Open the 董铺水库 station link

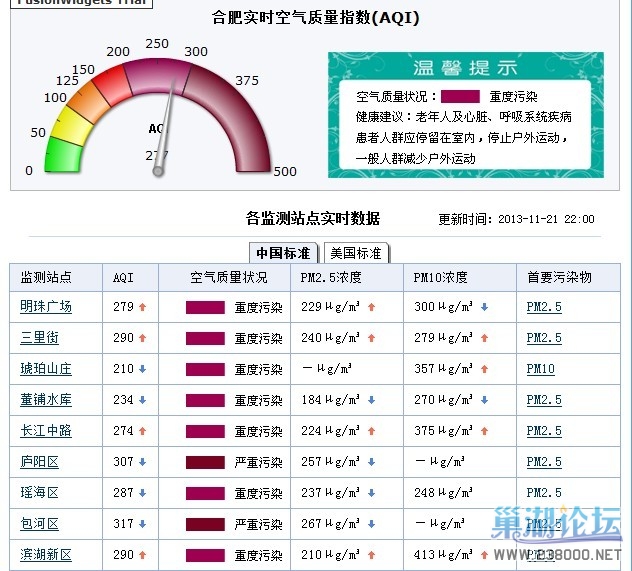tap(46, 400)
